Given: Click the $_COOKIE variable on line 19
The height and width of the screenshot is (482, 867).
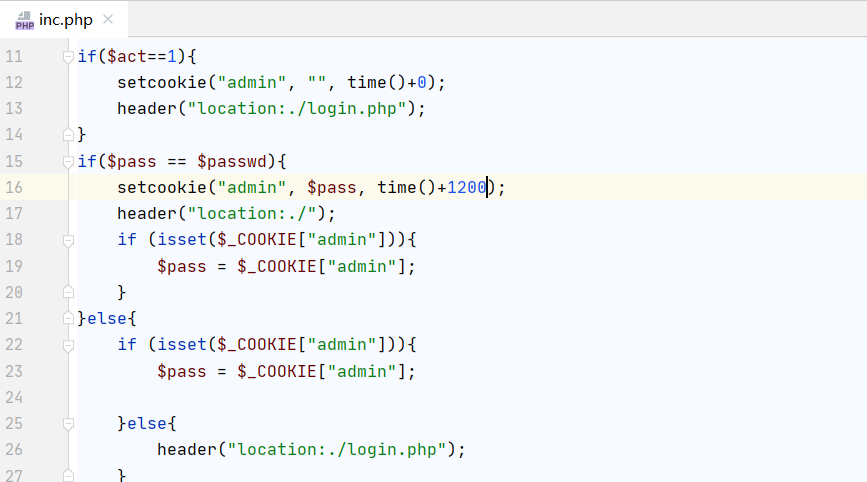Looking at the screenshot, I should (276, 266).
